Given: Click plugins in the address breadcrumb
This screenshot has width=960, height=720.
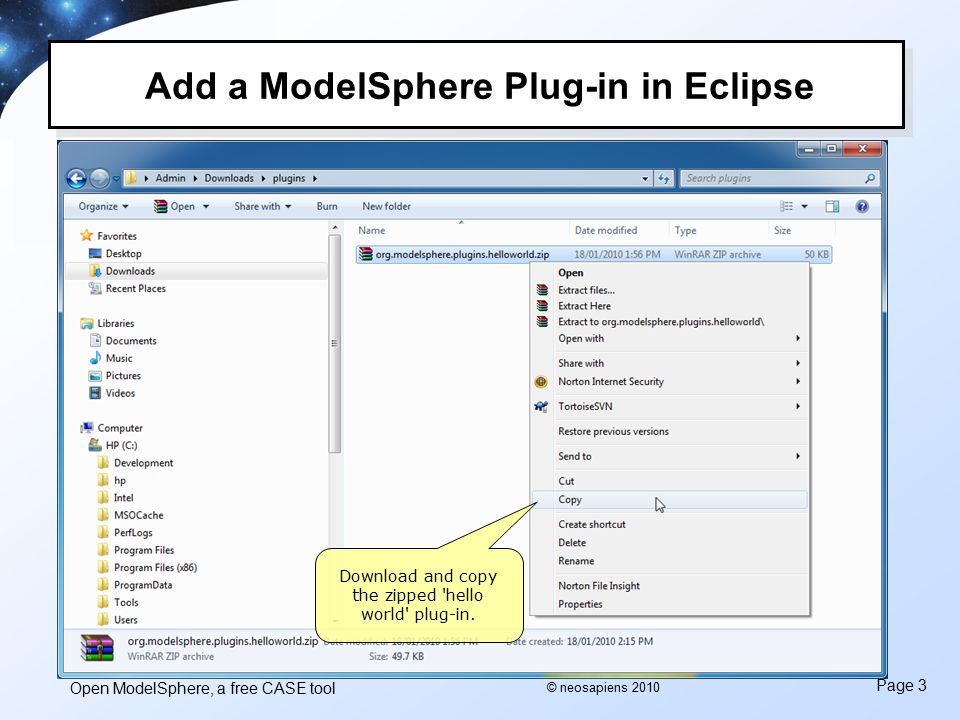Looking at the screenshot, I should pos(288,178).
